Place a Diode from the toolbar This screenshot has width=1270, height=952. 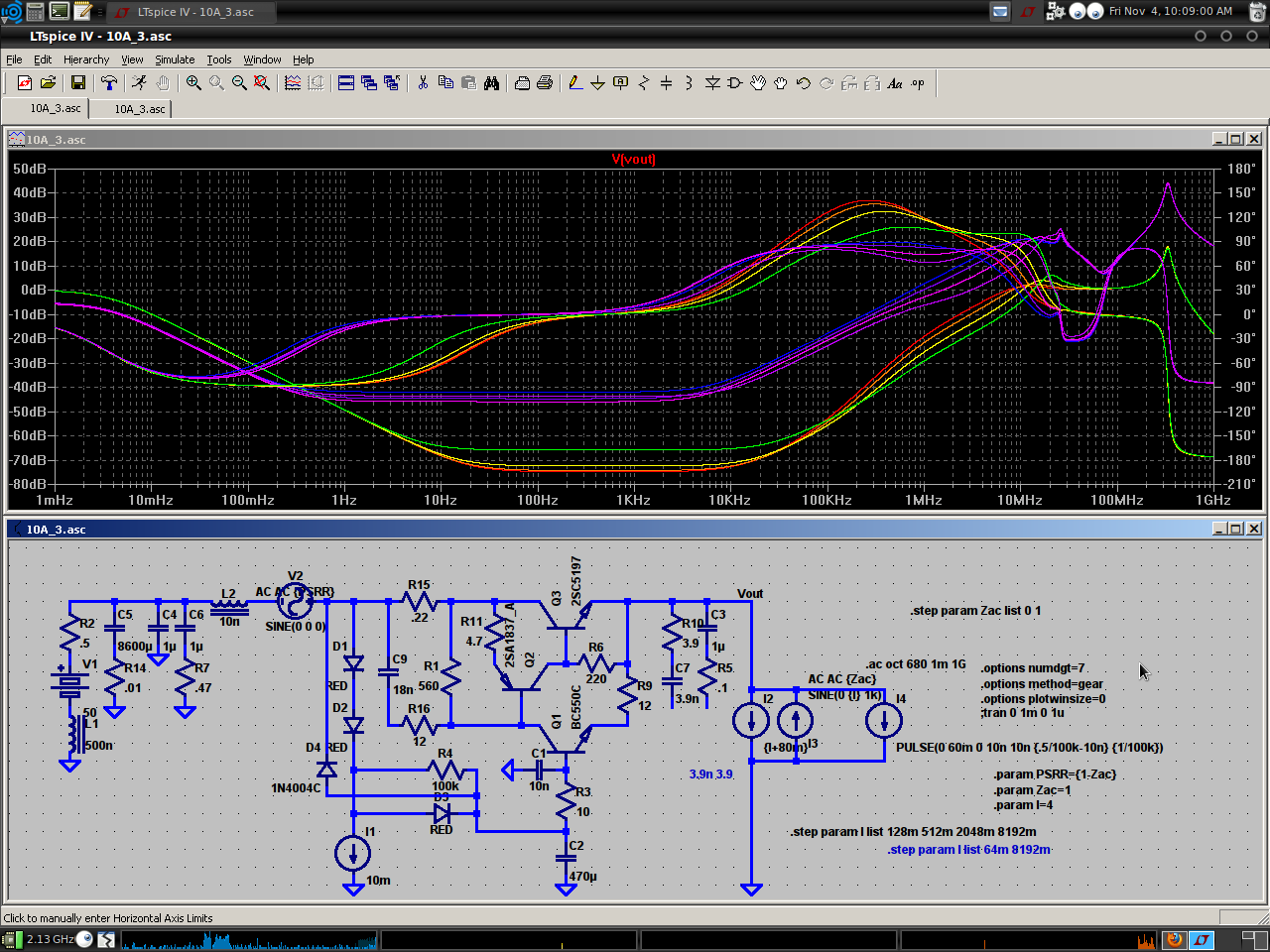pyautogui.click(x=712, y=83)
